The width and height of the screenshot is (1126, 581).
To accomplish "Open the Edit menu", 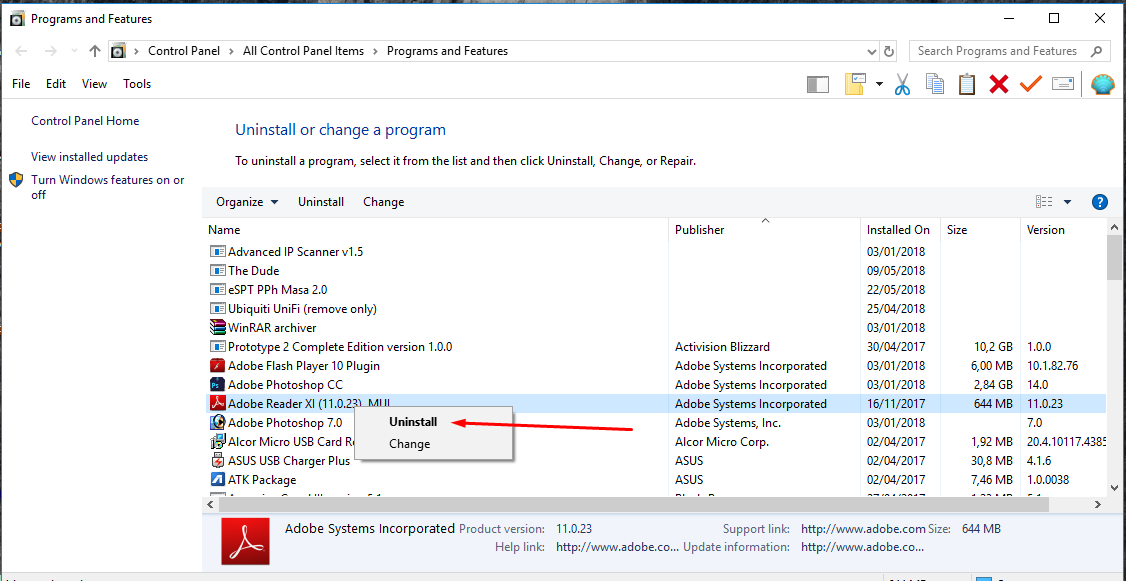I will click(x=56, y=84).
